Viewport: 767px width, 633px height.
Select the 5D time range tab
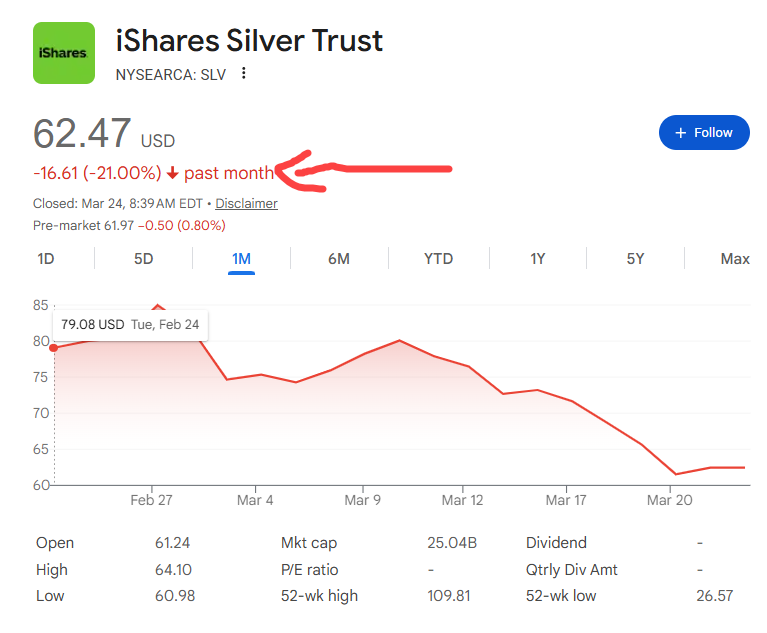[144, 259]
